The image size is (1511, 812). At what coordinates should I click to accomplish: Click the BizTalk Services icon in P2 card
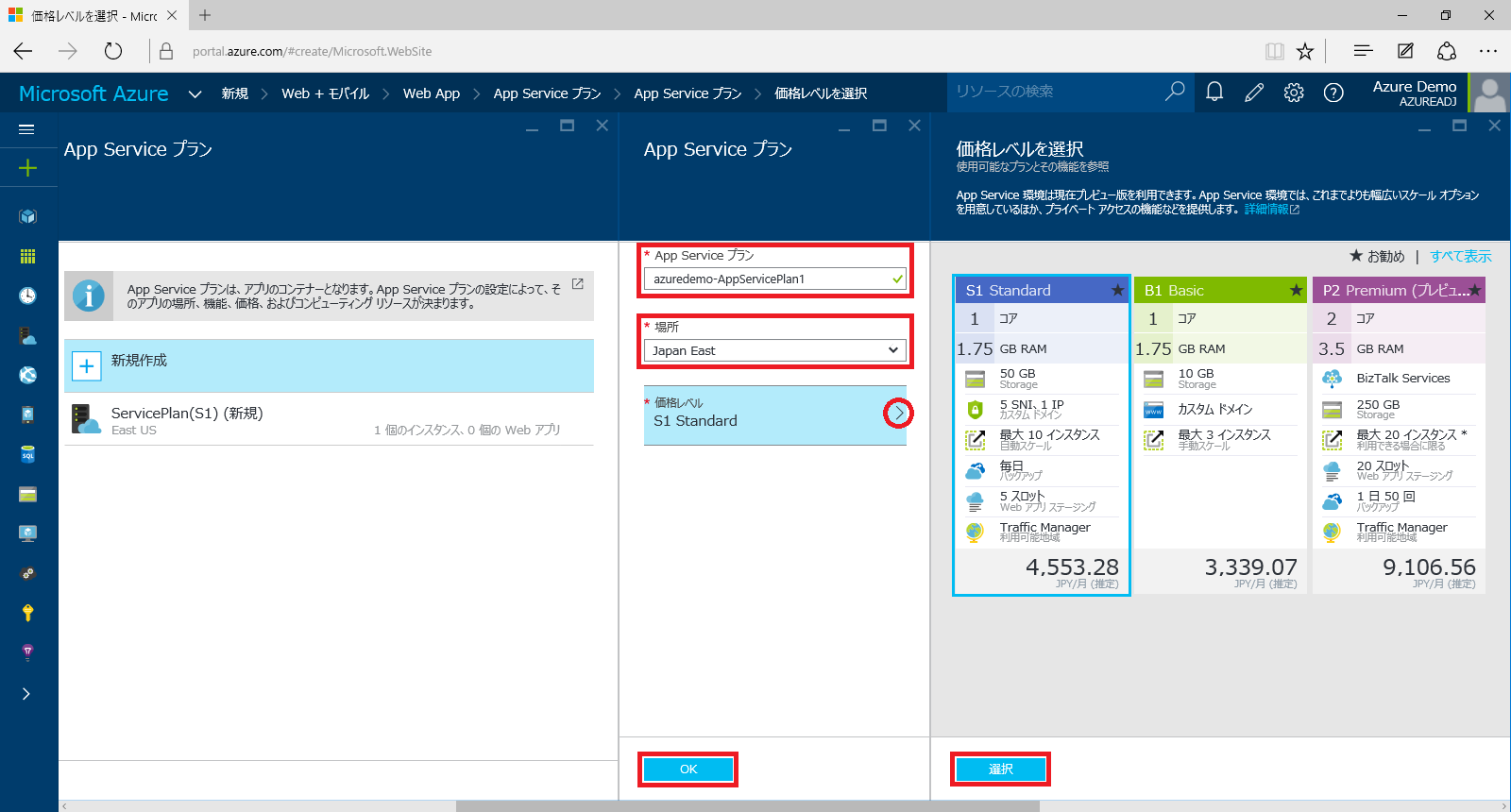click(1332, 379)
